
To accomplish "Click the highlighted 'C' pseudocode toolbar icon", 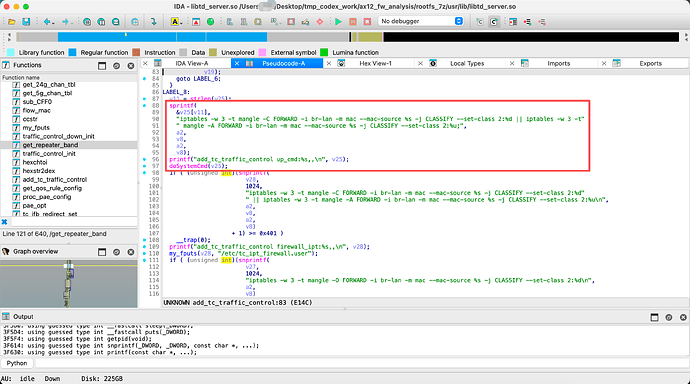I will (494, 22).
